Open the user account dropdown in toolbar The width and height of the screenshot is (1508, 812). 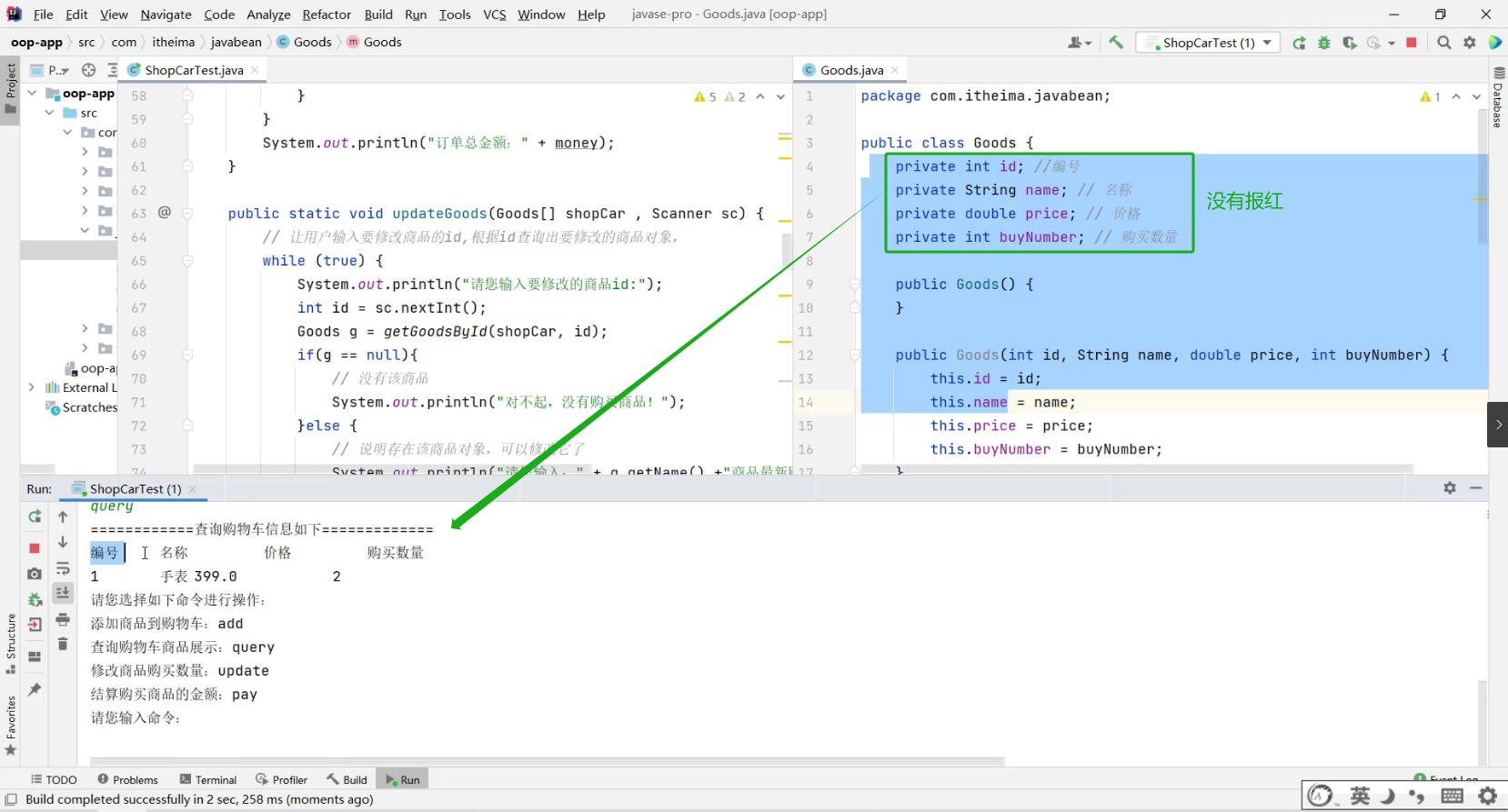coord(1080,43)
